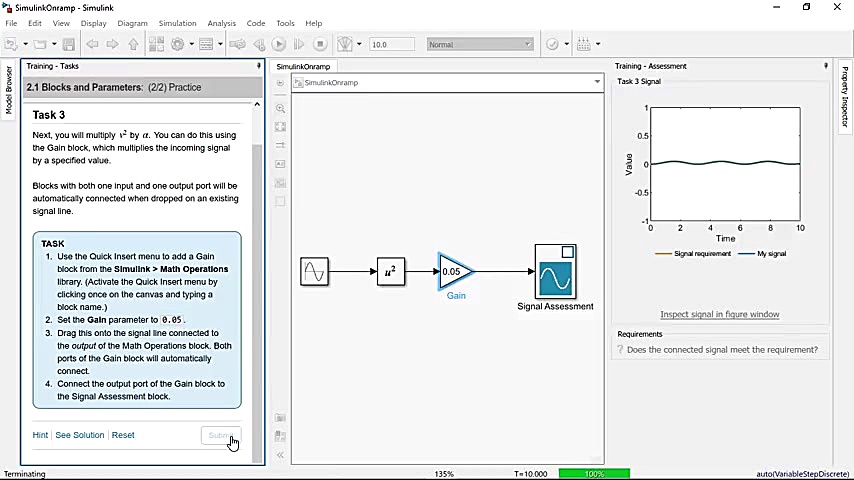The height and width of the screenshot is (480, 854).
Task: Click the See Solution link
Action: click(x=80, y=435)
